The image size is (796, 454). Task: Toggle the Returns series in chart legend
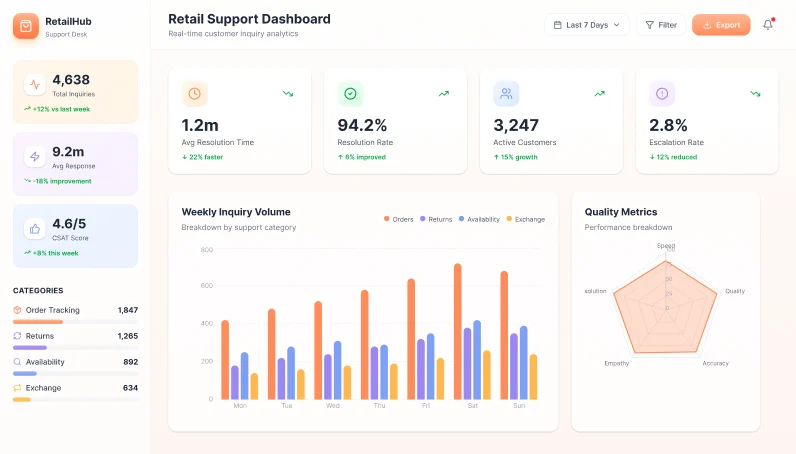click(x=436, y=219)
